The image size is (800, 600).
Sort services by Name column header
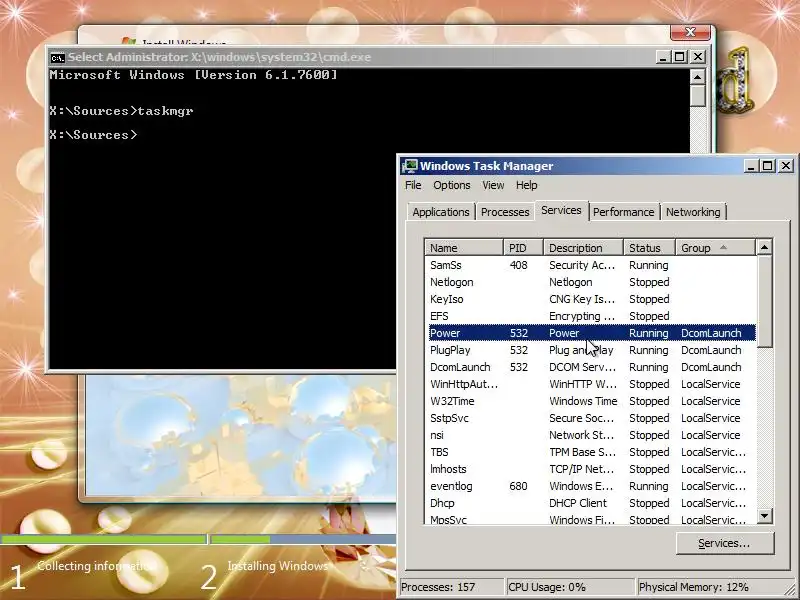pyautogui.click(x=464, y=248)
